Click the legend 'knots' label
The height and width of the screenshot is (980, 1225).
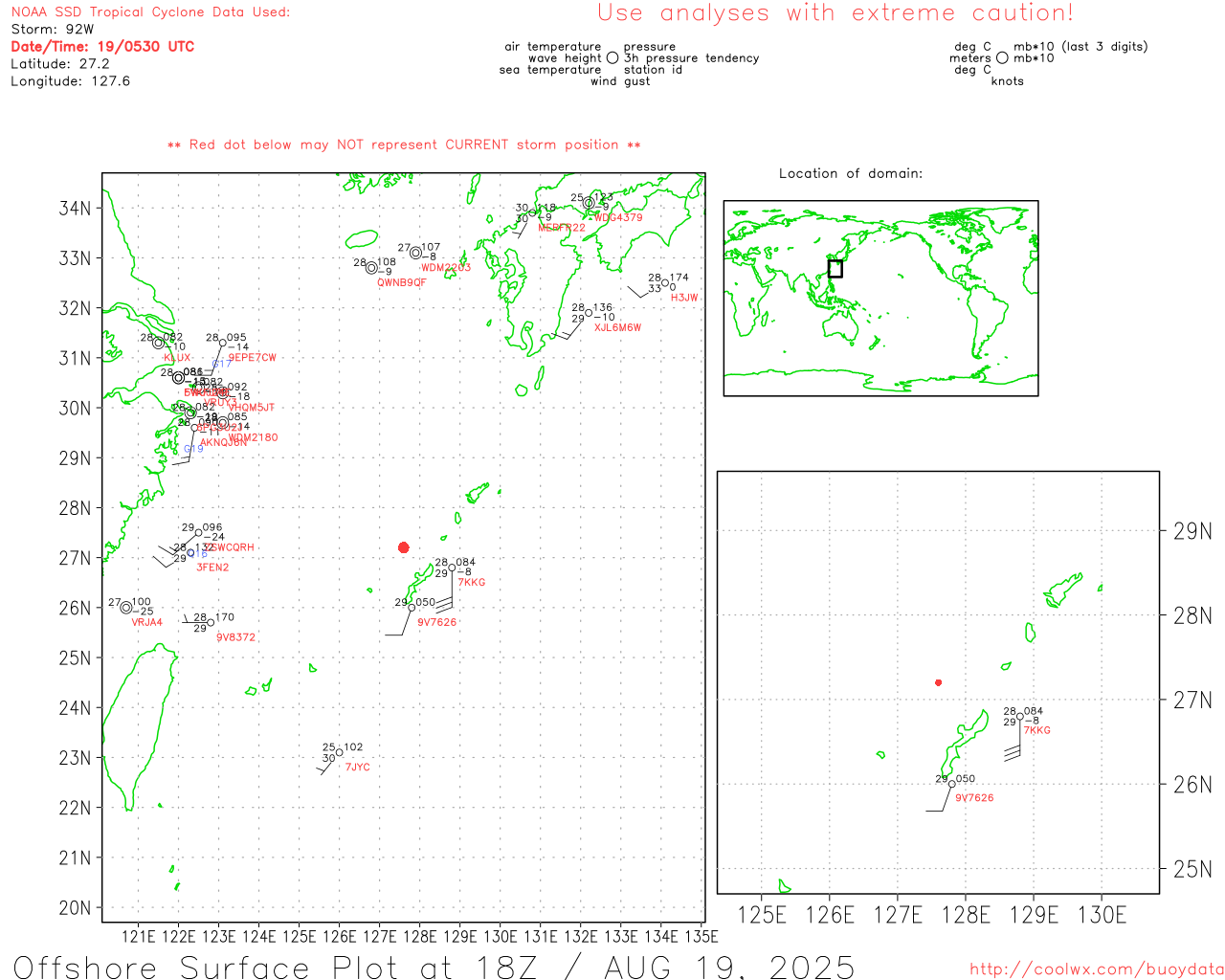point(1008,81)
